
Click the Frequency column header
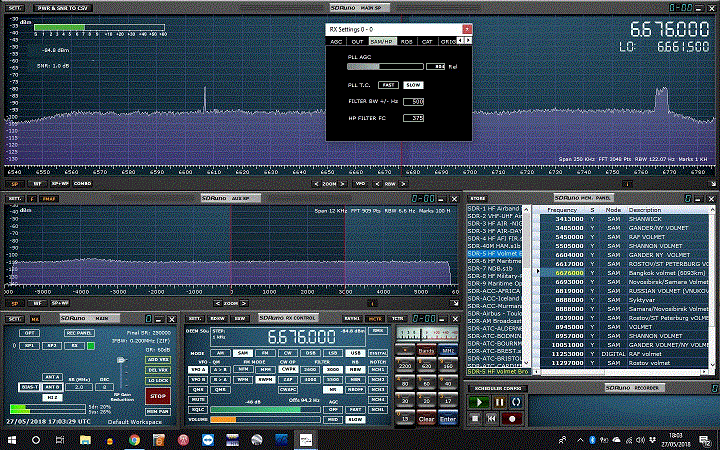(562, 210)
